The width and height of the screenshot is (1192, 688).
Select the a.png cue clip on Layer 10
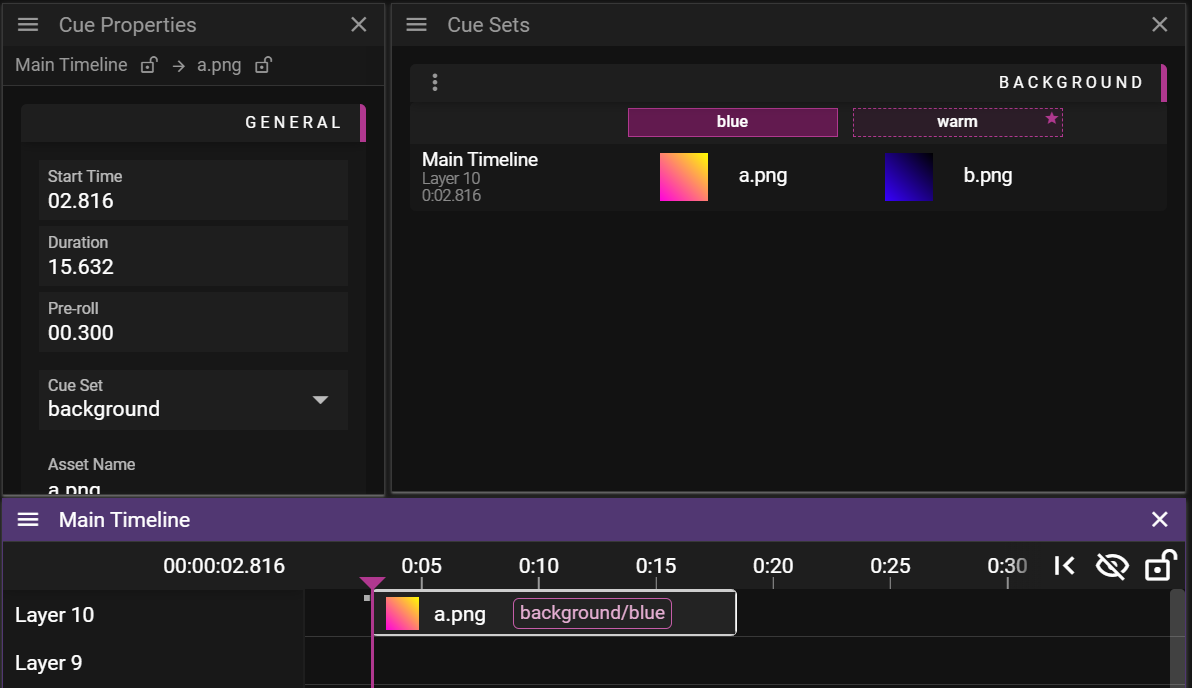[x=554, y=613]
